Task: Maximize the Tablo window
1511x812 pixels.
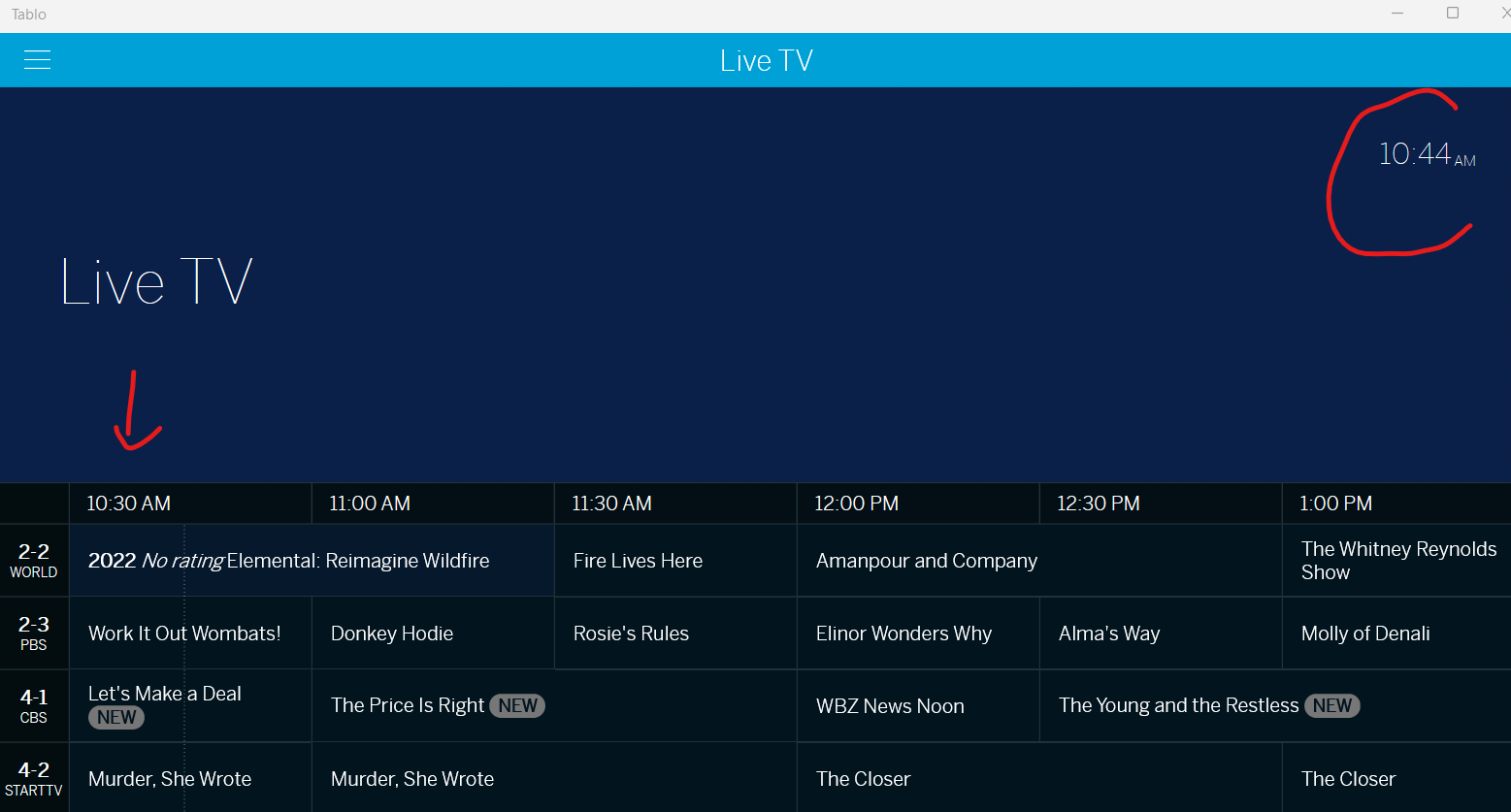Action: point(1453,13)
